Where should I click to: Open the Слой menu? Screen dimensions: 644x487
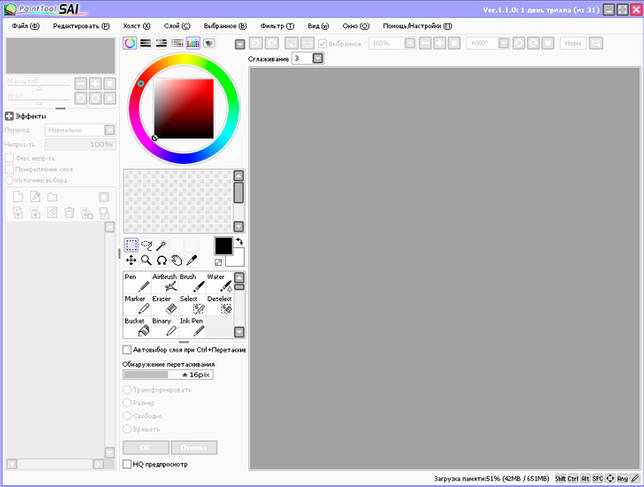coord(177,26)
